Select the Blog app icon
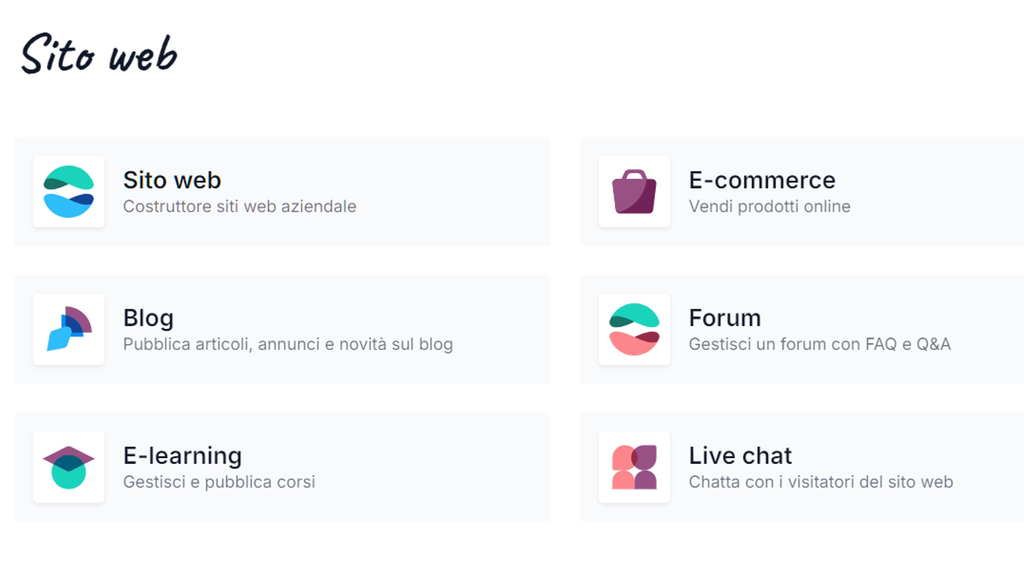 (x=69, y=329)
